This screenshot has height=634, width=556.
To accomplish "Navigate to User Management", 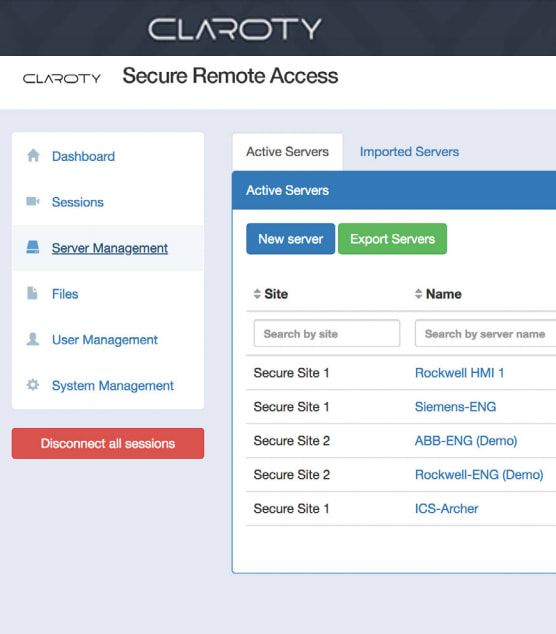I will pyautogui.click(x=105, y=340).
